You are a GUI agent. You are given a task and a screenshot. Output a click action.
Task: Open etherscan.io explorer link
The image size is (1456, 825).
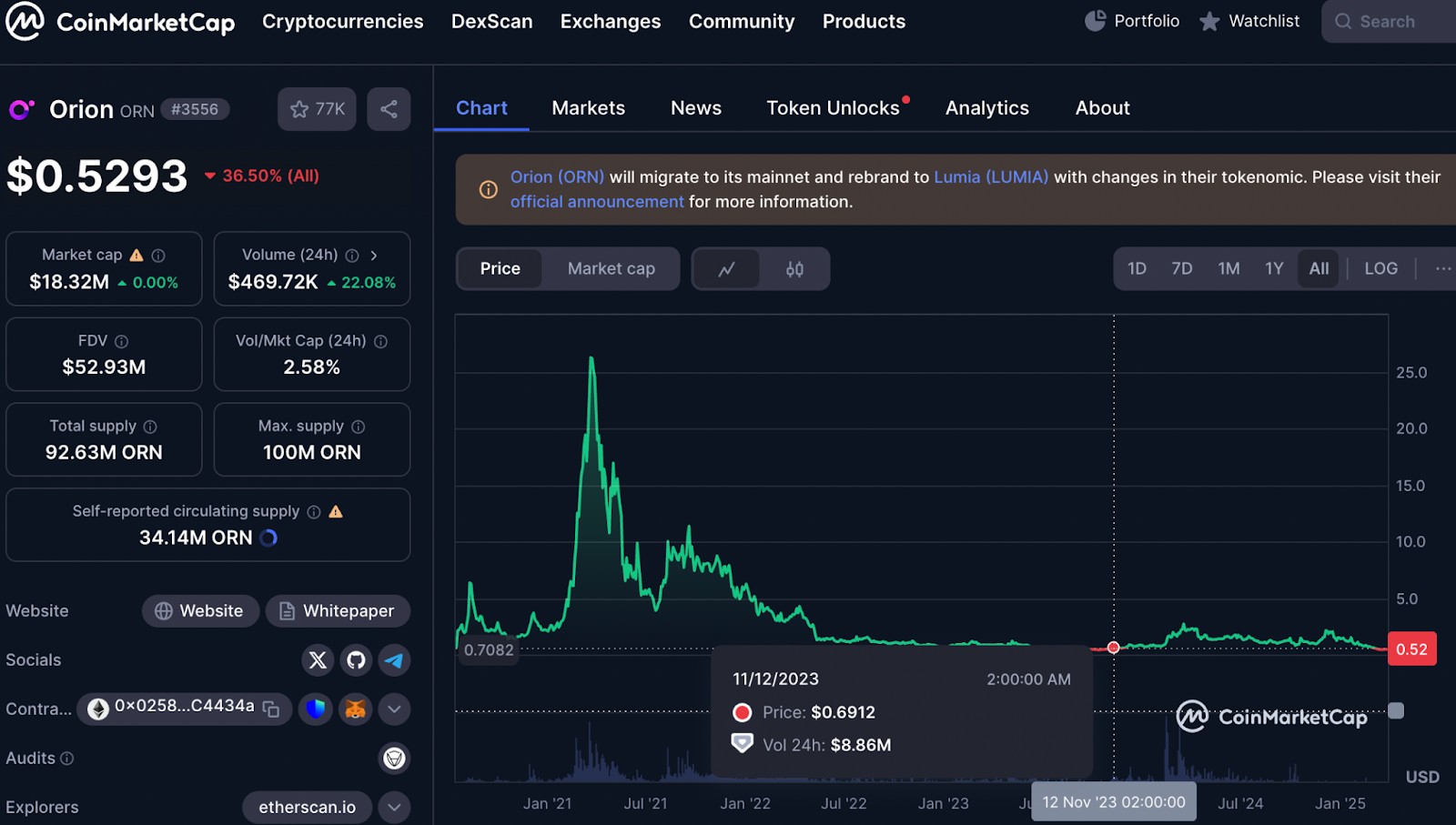(x=307, y=808)
